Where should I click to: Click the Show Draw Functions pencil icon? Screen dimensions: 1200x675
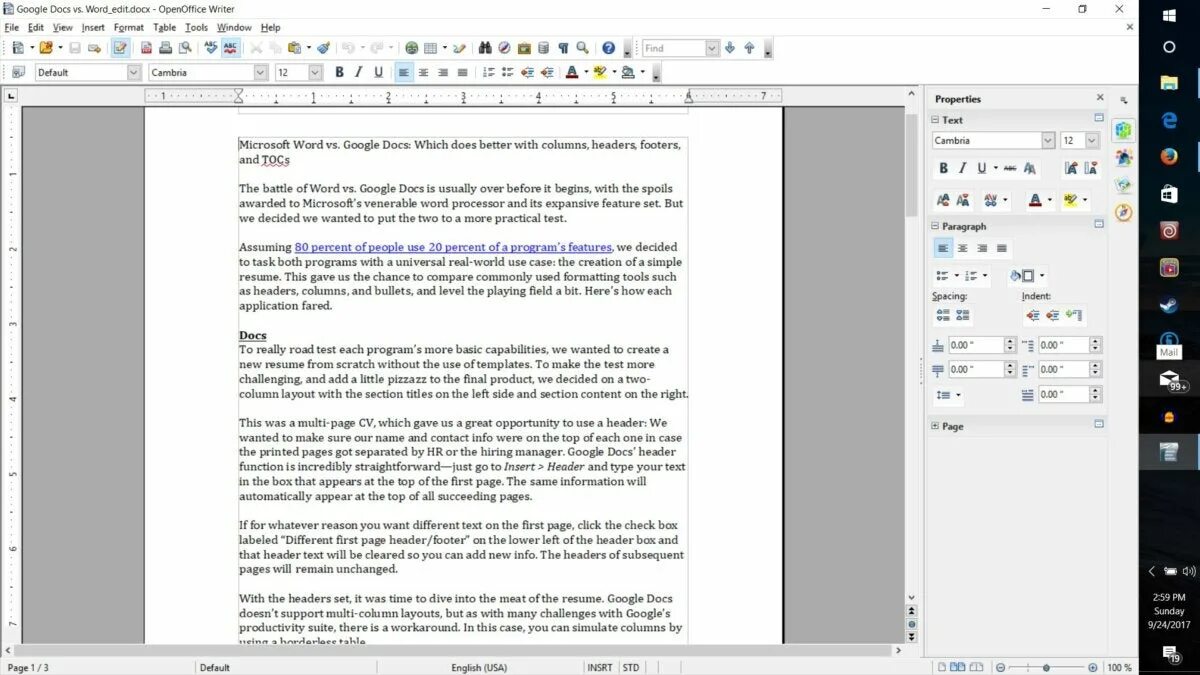coord(459,48)
